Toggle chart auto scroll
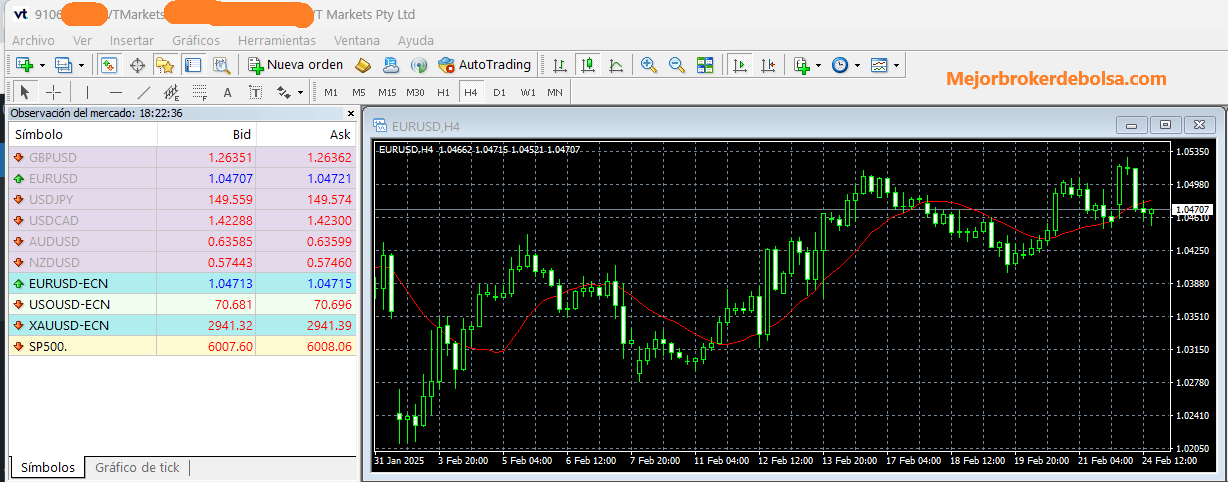The width and height of the screenshot is (1228, 482). [x=739, y=65]
